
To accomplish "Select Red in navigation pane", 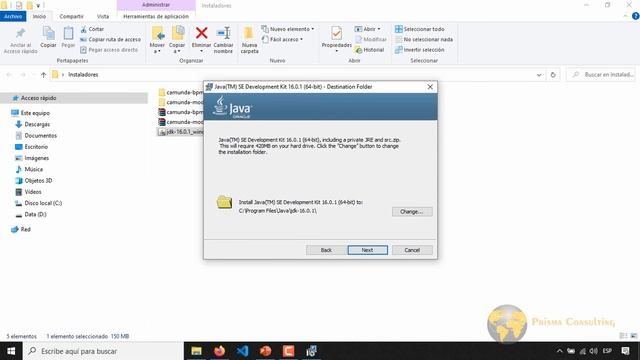I will [x=21, y=229].
